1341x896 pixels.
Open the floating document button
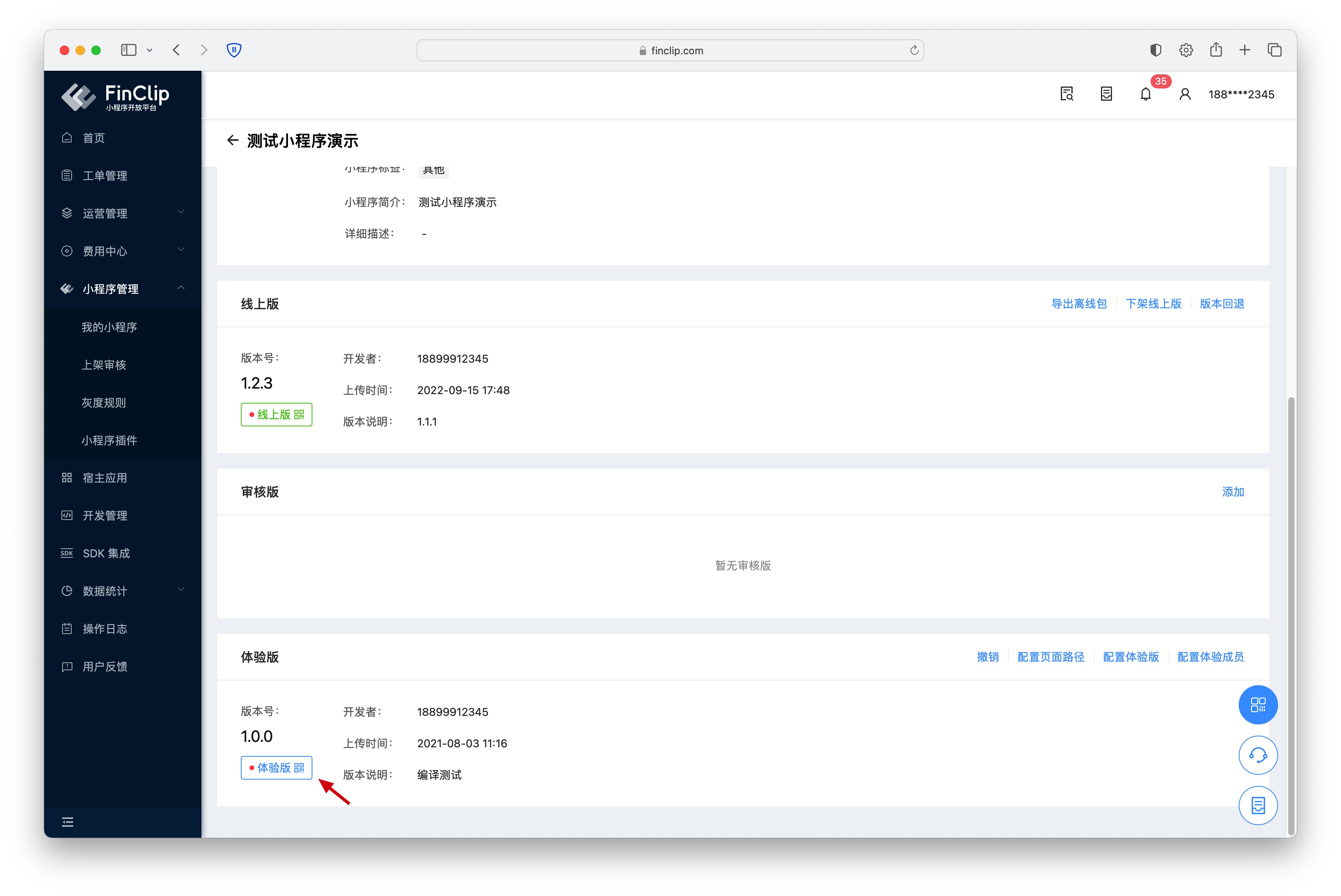coord(1258,805)
